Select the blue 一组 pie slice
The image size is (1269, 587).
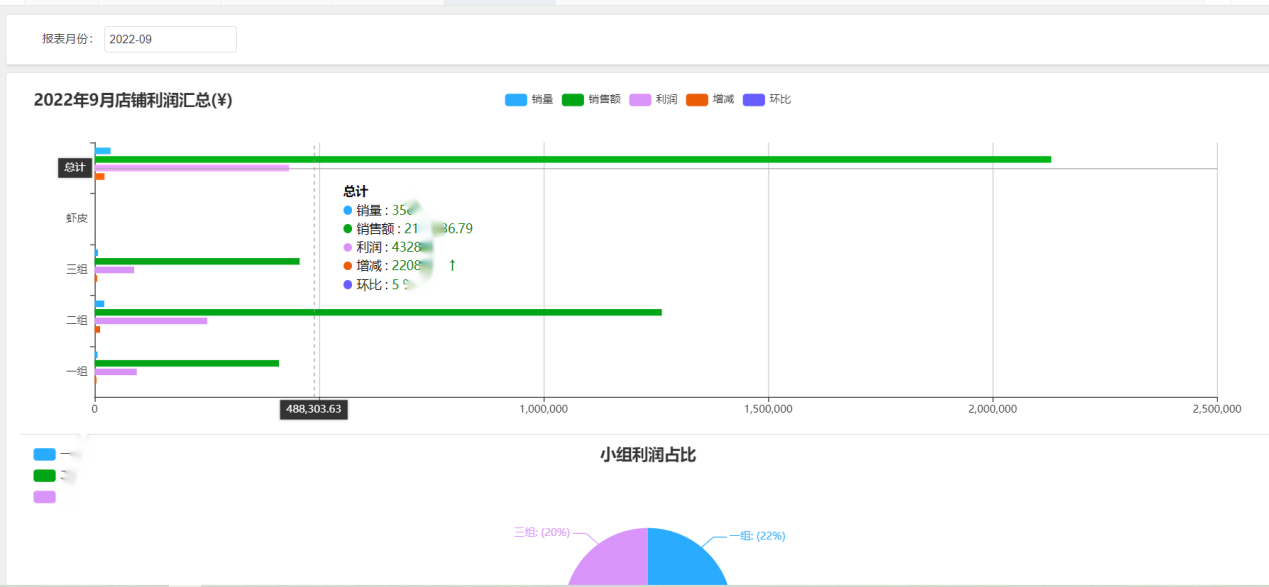(685, 562)
